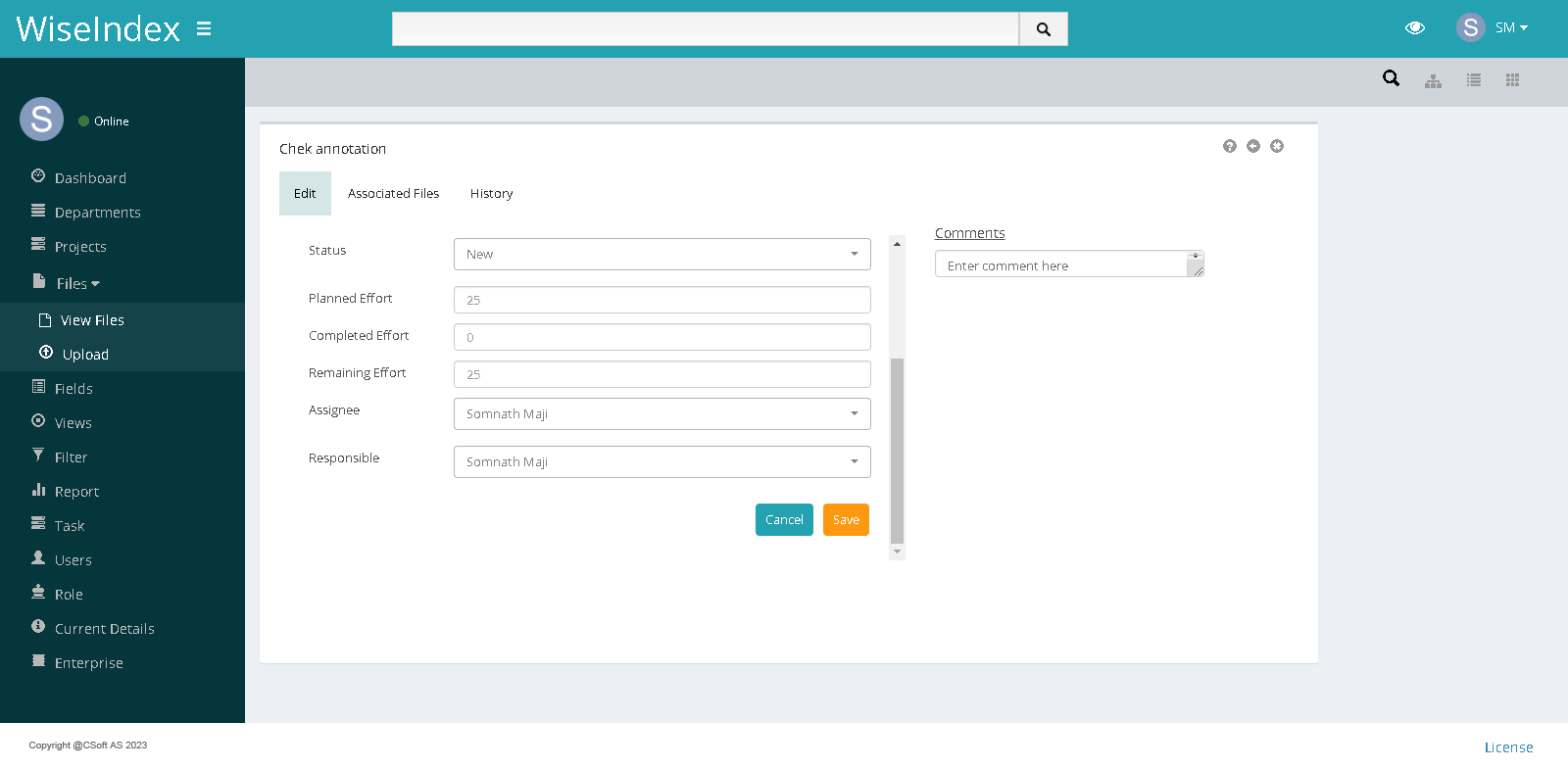Switch to the grid view icon

1512,80
